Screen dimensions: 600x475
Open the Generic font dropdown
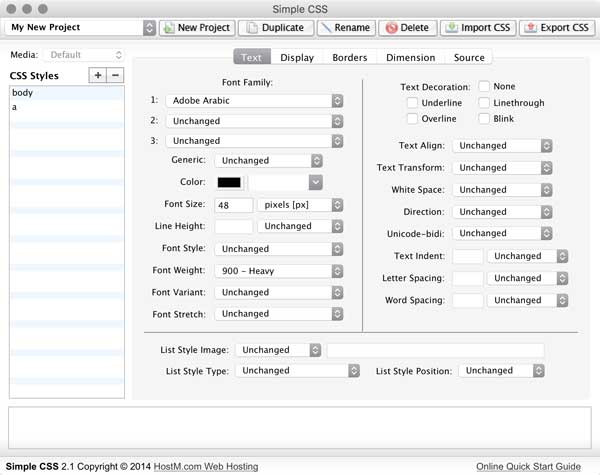(269, 161)
